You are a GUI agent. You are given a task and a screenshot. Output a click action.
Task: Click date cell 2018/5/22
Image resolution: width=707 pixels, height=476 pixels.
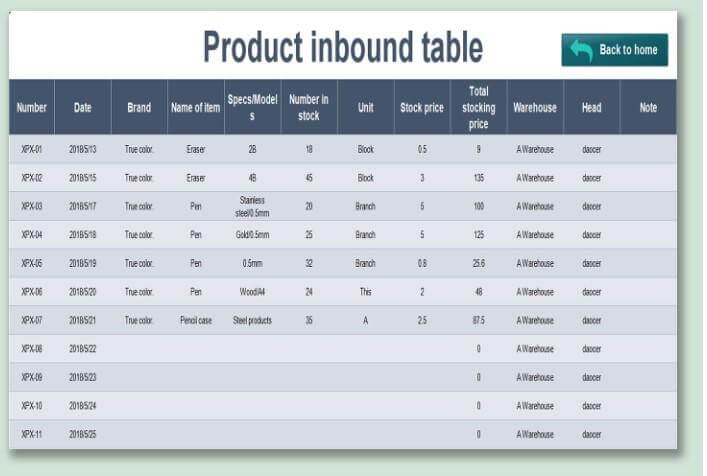pos(83,348)
